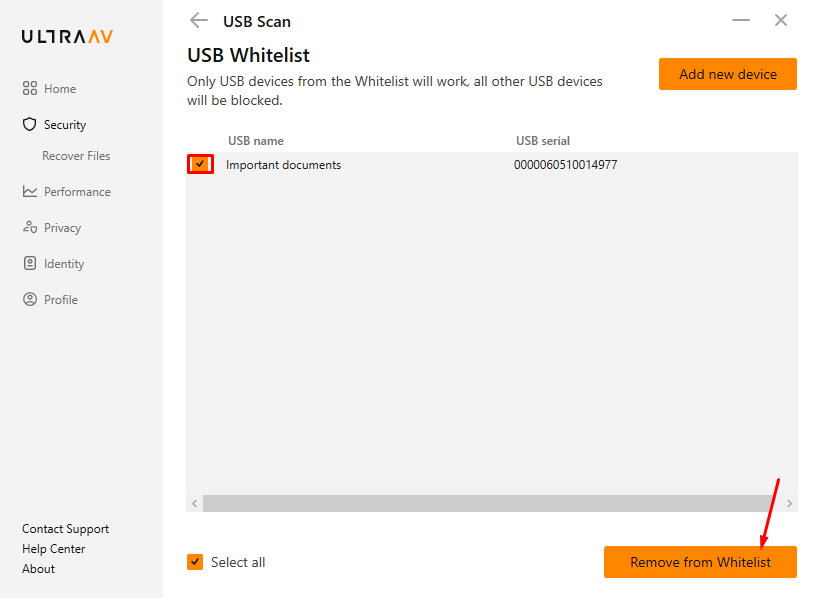
Task: Uncheck the Important documents device checkbox
Action: coord(200,164)
